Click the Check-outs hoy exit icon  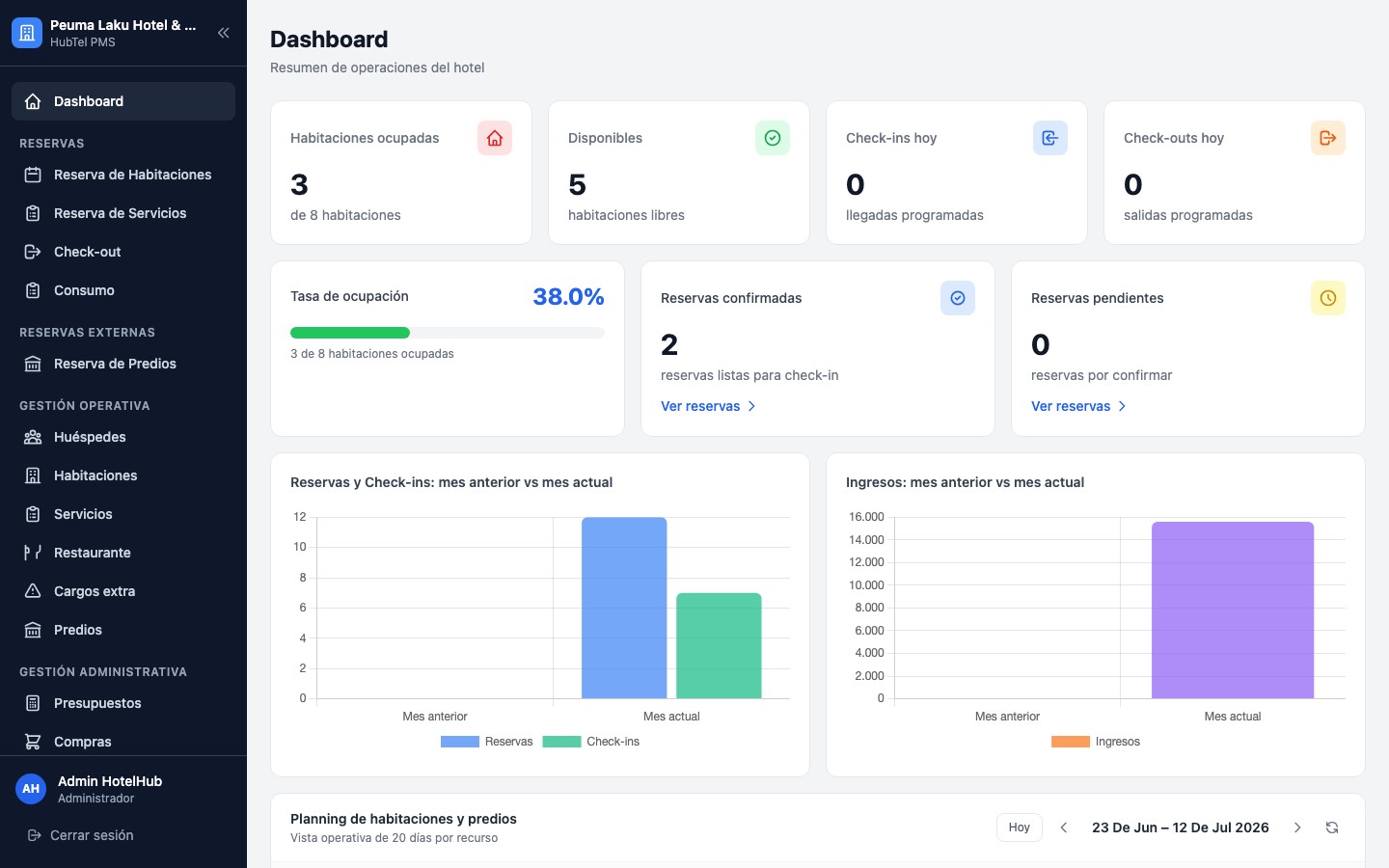pos(1328,138)
